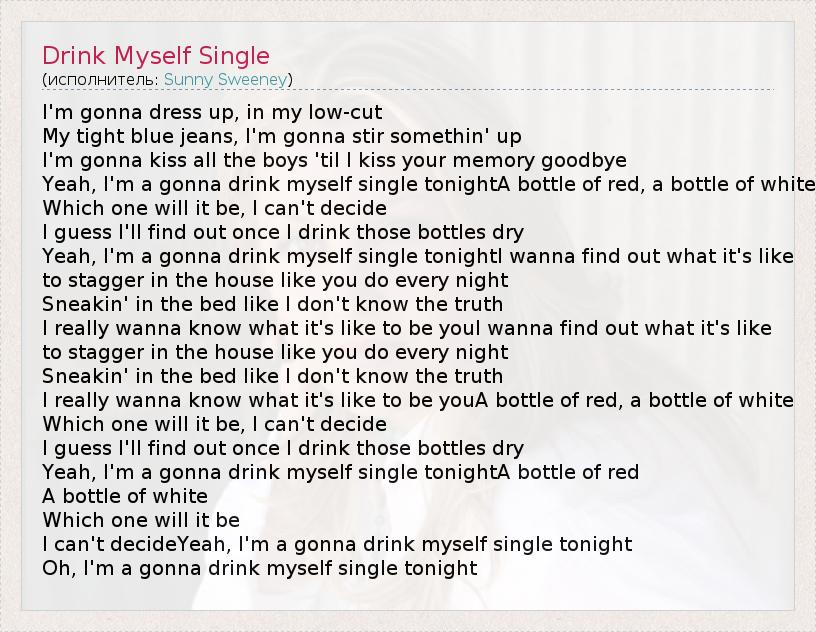Click the Sunny Sweeney artist link
816x632 pixels.
tap(226, 79)
